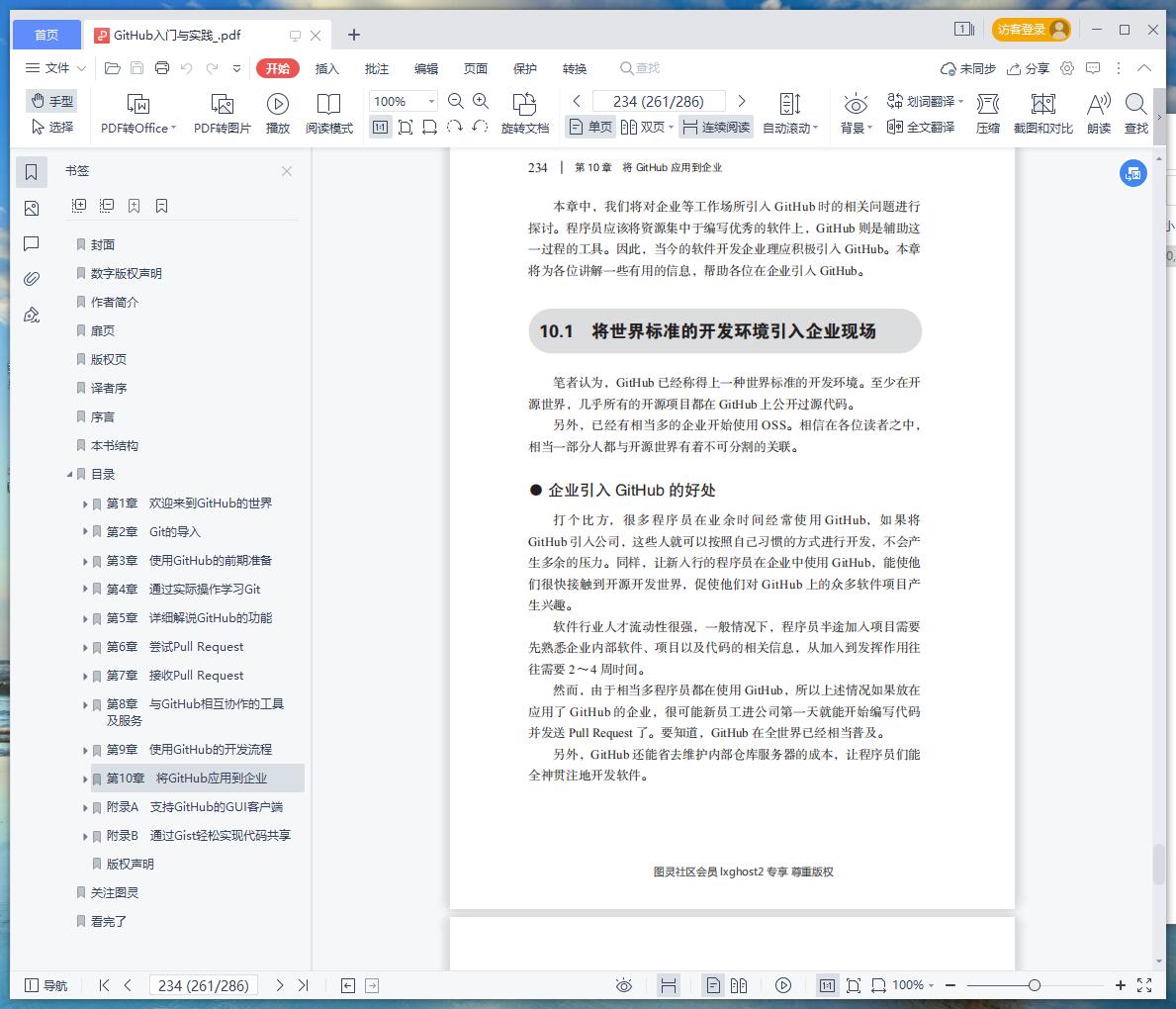Open new tab with plus button
This screenshot has width=1176, height=1009.
354,35
